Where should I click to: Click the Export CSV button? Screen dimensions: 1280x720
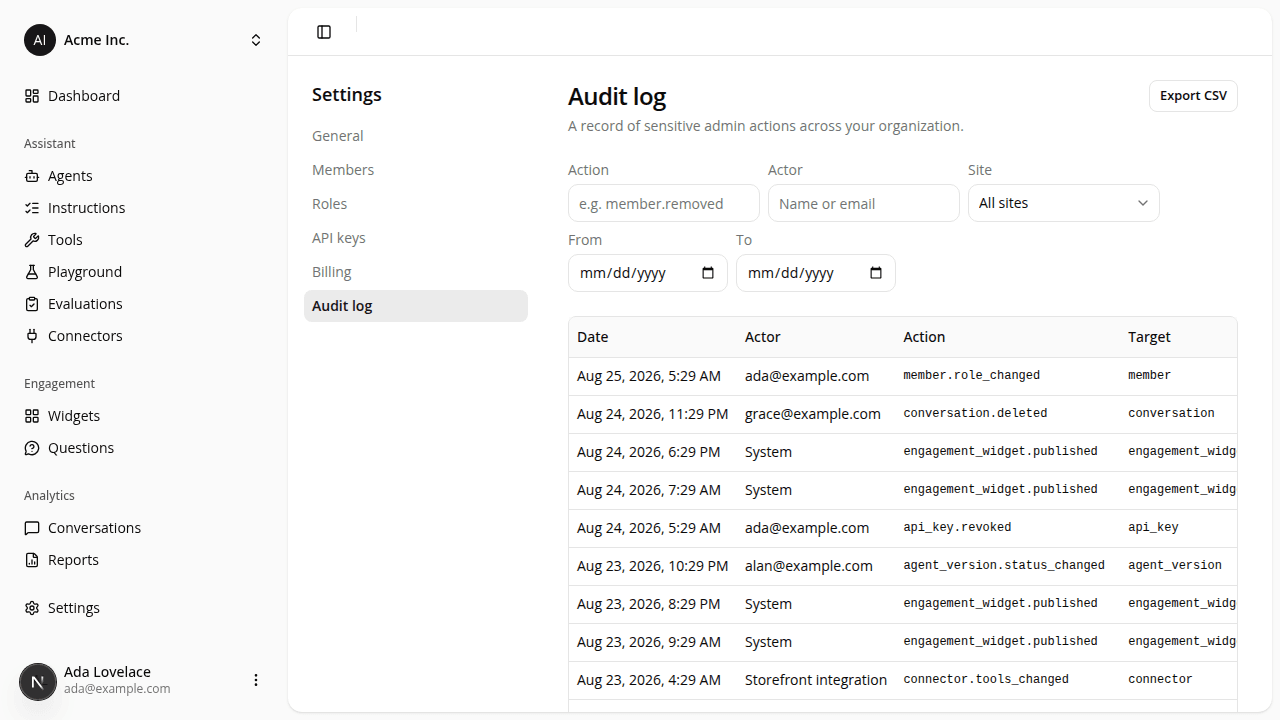coord(1193,96)
